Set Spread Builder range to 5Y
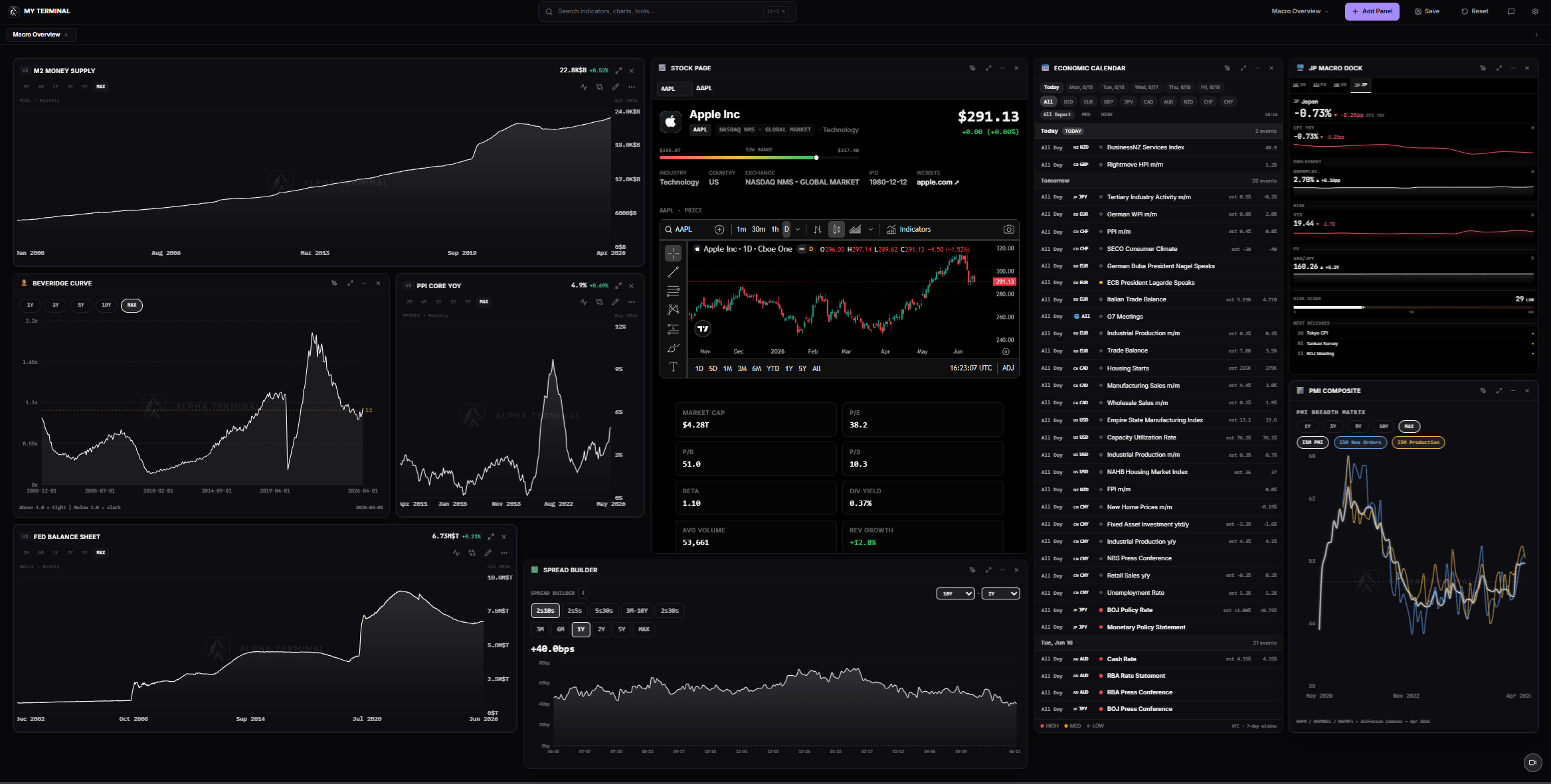This screenshot has height=784, width=1551. pos(621,629)
